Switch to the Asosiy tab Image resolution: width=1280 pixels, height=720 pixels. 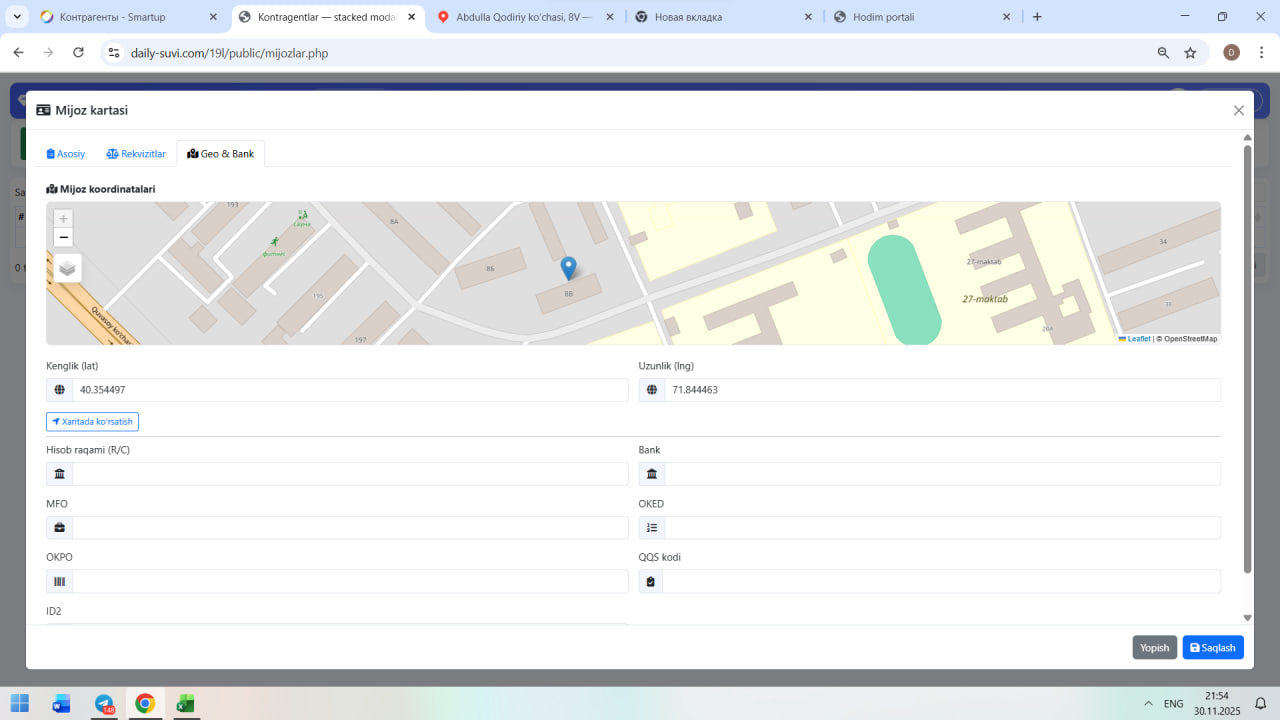pyautogui.click(x=66, y=154)
